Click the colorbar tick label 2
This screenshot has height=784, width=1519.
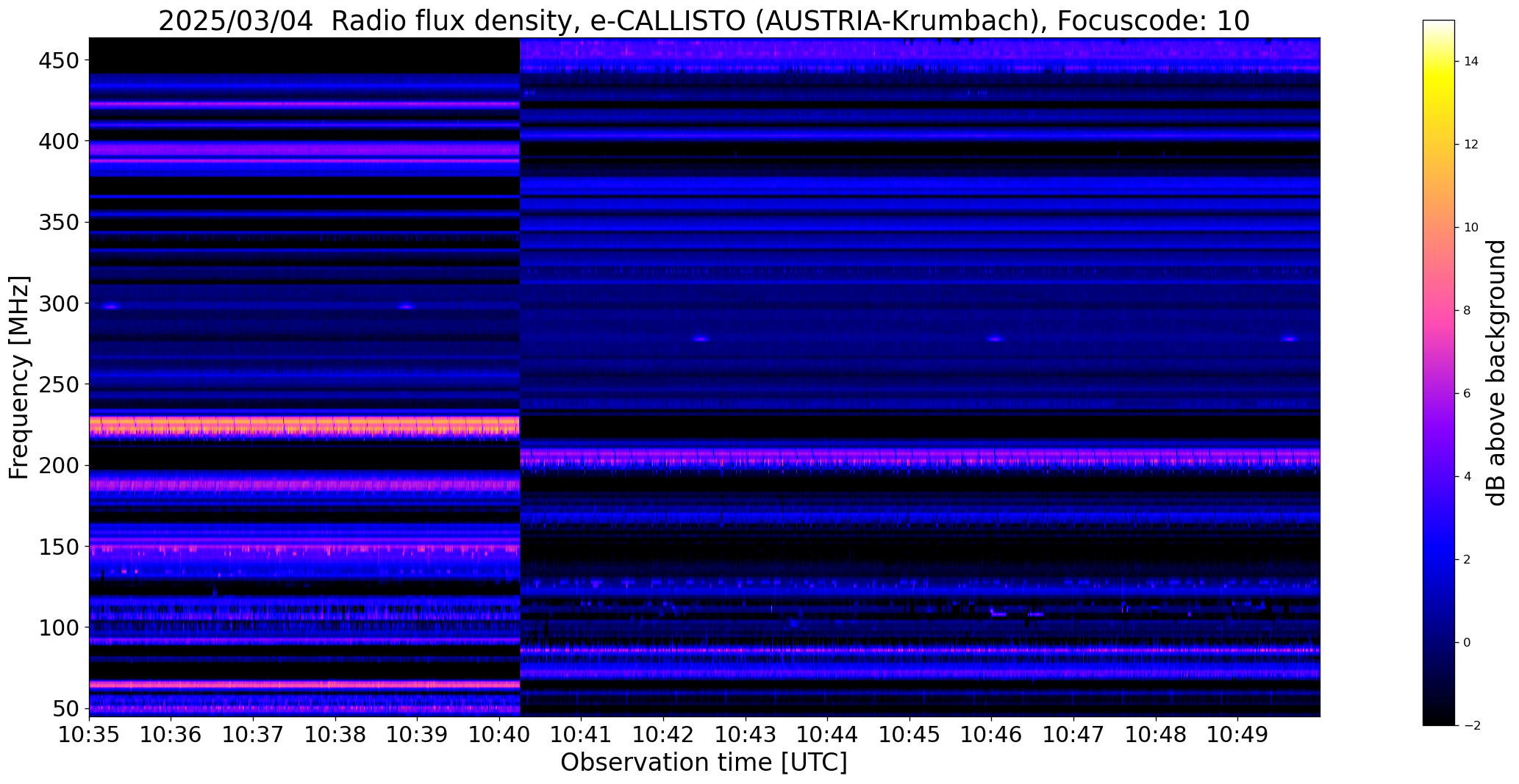[1468, 560]
